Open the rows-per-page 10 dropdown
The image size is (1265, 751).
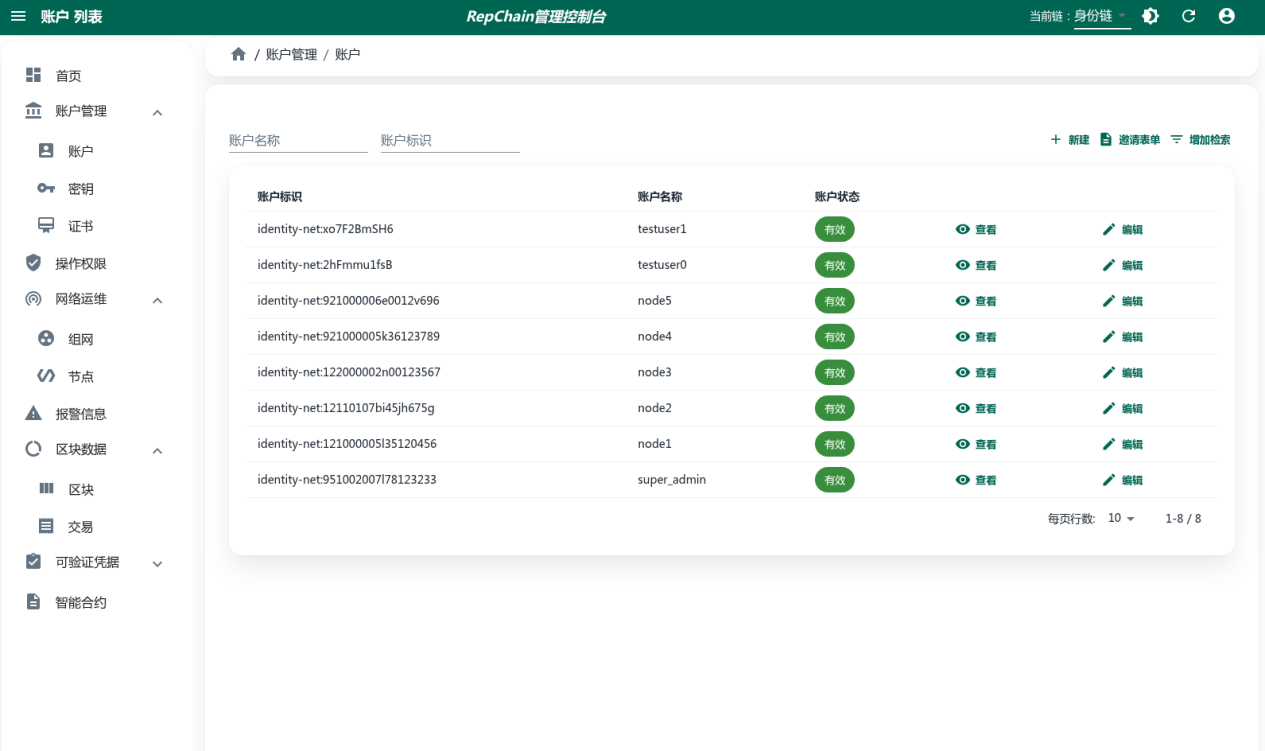(x=1121, y=519)
